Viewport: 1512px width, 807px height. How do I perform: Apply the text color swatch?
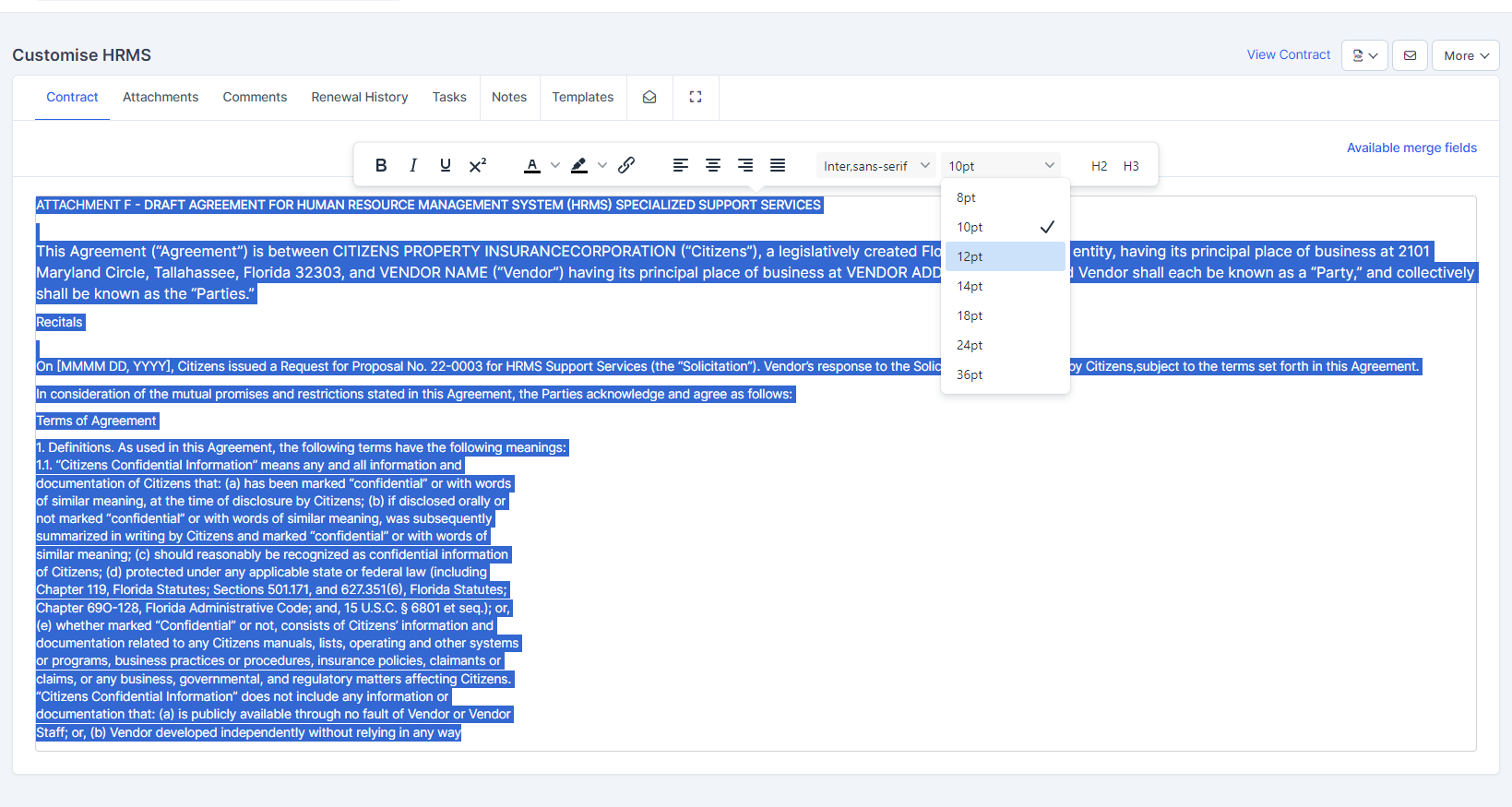[x=532, y=165]
